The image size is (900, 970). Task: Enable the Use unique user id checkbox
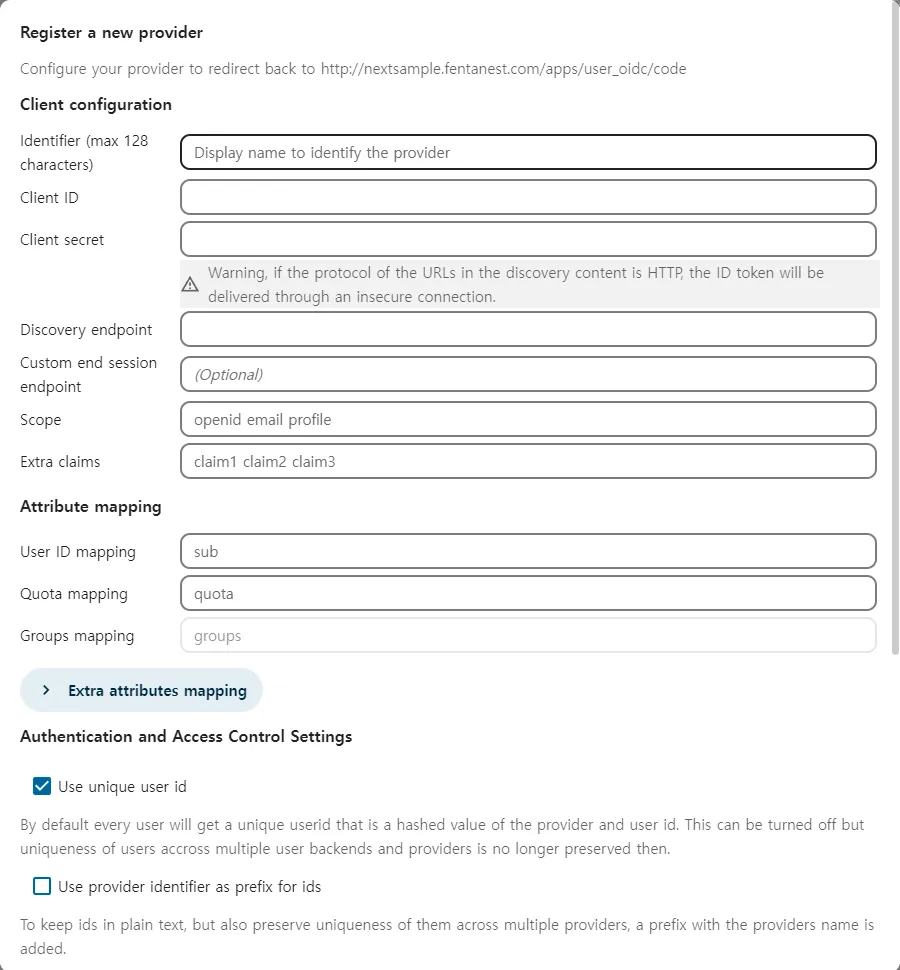(x=41, y=786)
